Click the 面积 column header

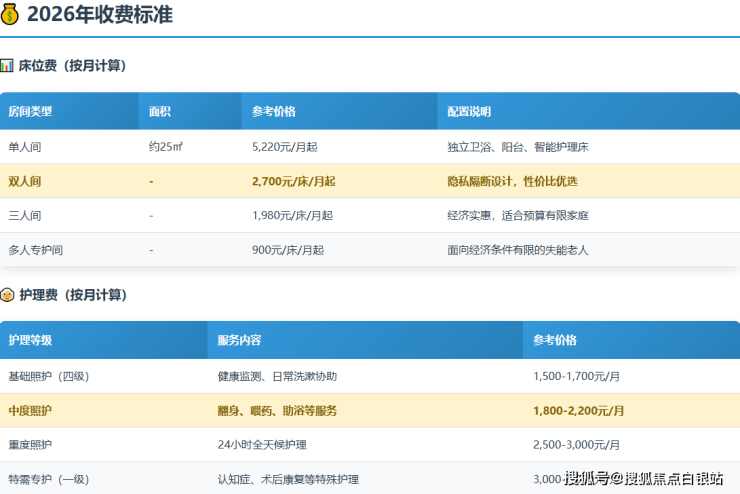coord(159,111)
